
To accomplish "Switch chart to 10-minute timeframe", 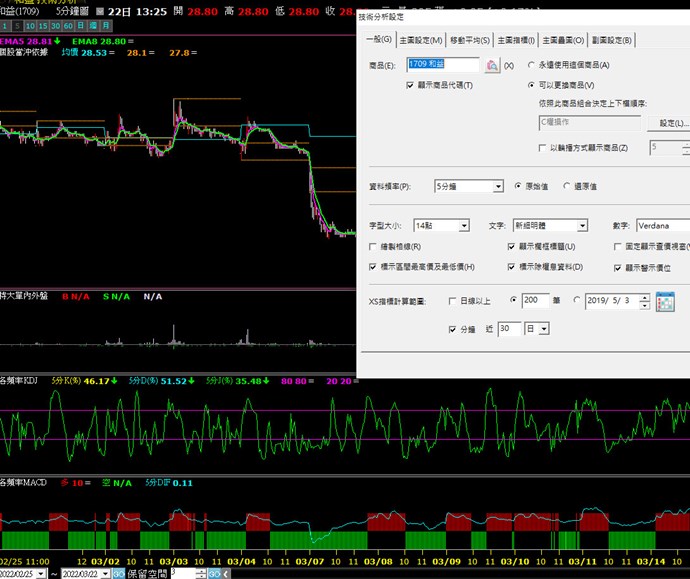I will click(x=31, y=25).
